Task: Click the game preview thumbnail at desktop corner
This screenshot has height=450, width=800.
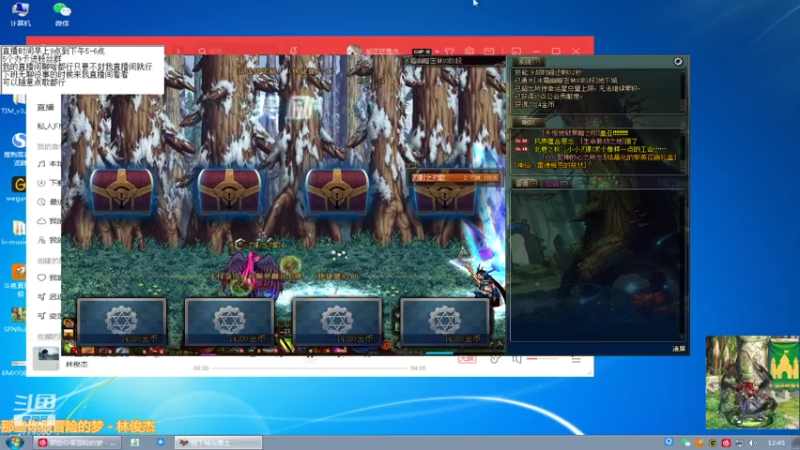Action: (x=753, y=382)
